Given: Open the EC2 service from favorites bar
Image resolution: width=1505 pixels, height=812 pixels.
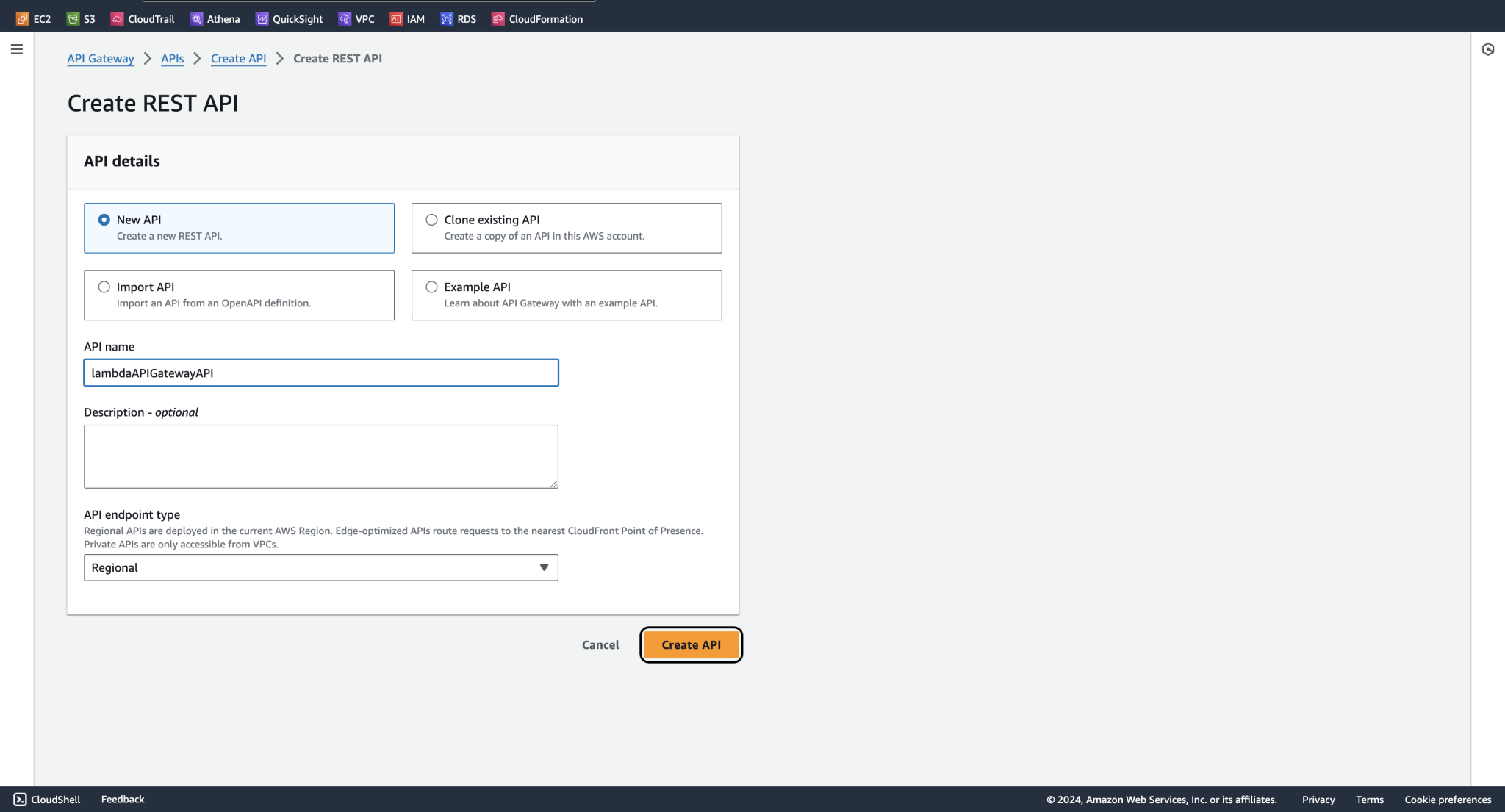Looking at the screenshot, I should (x=32, y=18).
